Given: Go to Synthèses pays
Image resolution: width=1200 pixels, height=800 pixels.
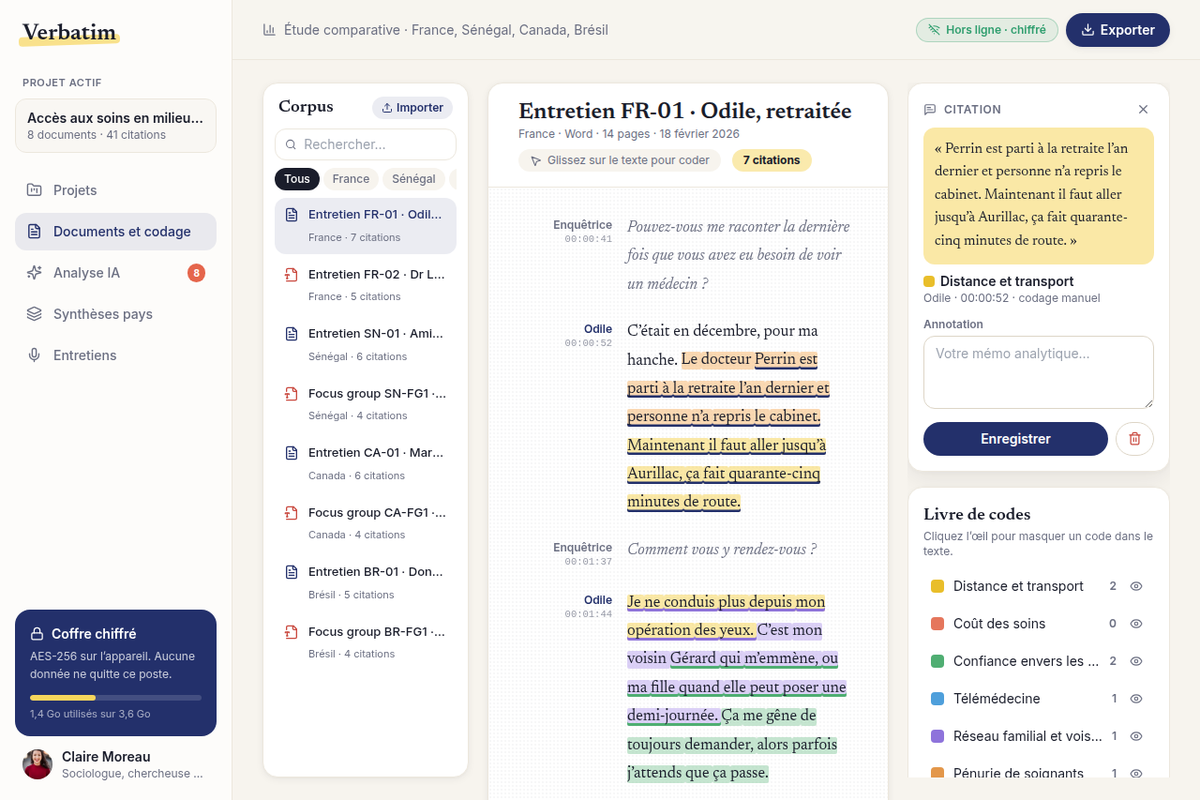Looking at the screenshot, I should point(115,314).
